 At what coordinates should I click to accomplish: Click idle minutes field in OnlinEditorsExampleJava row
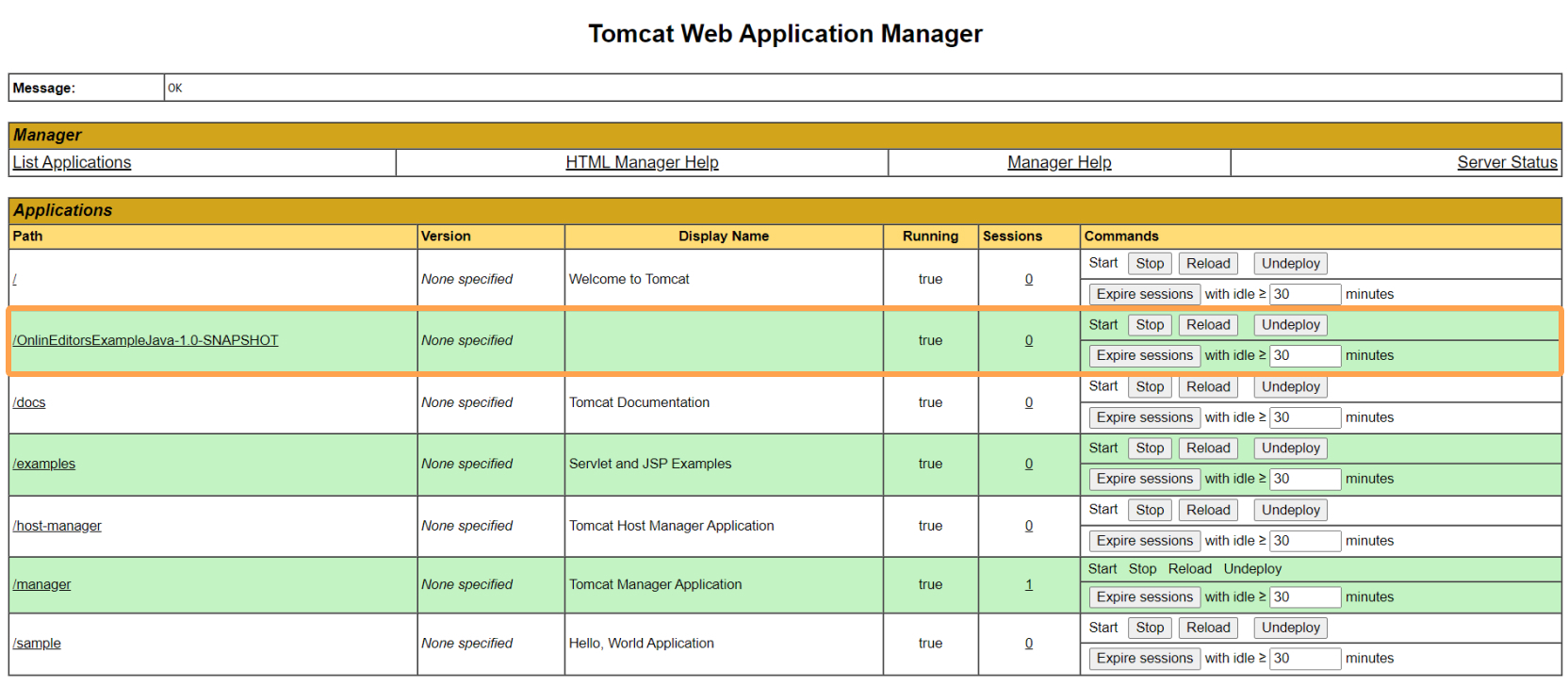pyautogui.click(x=1305, y=355)
